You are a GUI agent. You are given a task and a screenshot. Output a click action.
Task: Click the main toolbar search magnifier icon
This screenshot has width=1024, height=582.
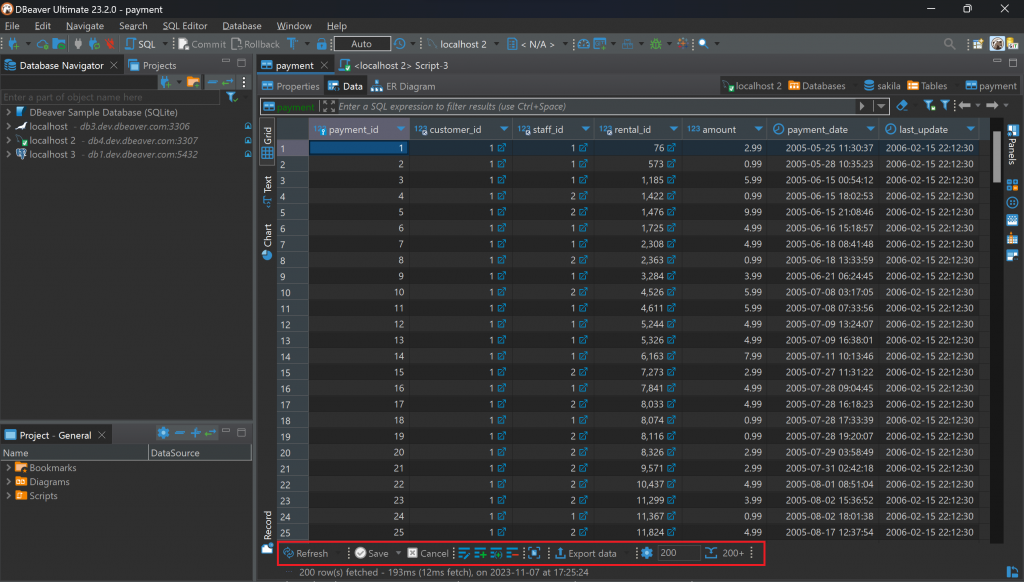click(703, 44)
